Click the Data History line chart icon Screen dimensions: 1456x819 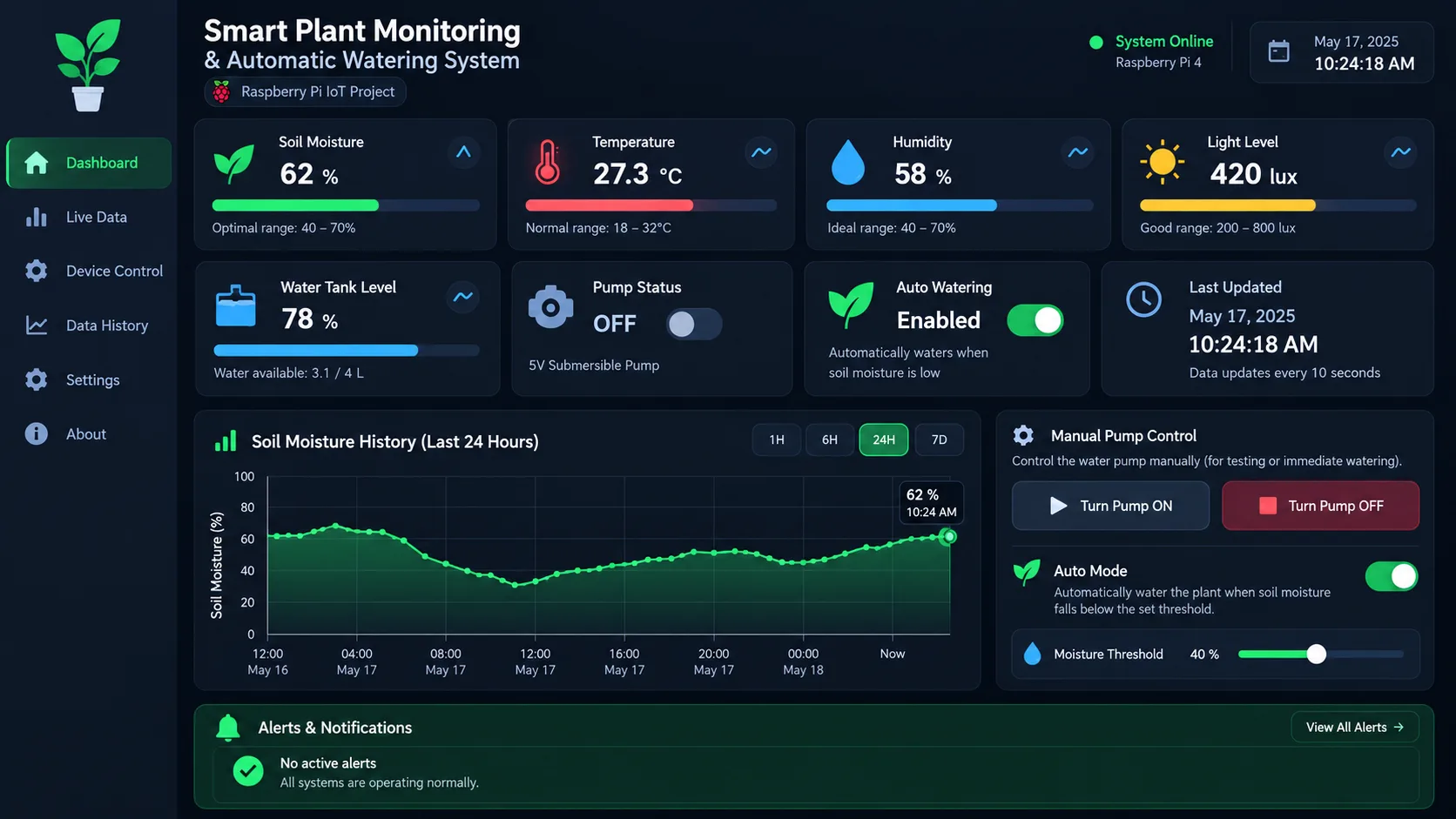(x=37, y=326)
